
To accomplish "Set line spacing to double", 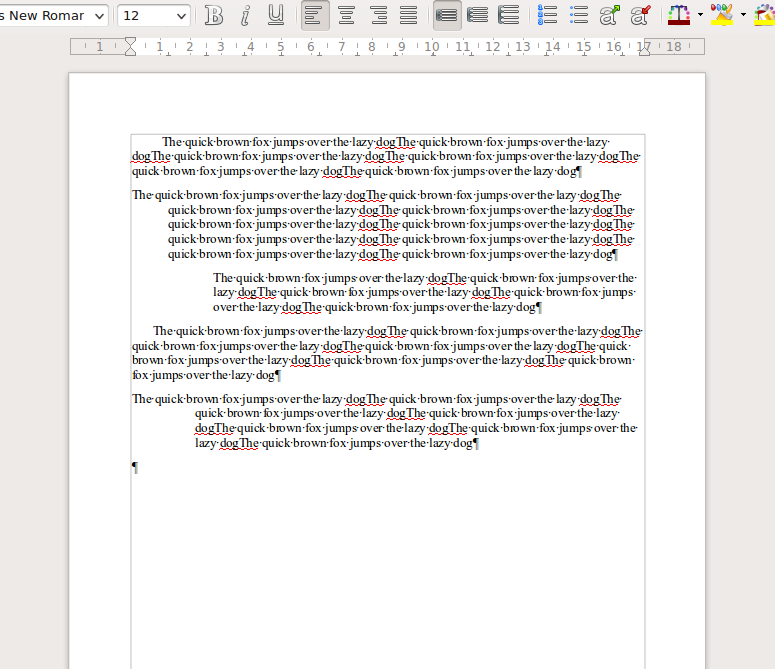I will coord(509,15).
